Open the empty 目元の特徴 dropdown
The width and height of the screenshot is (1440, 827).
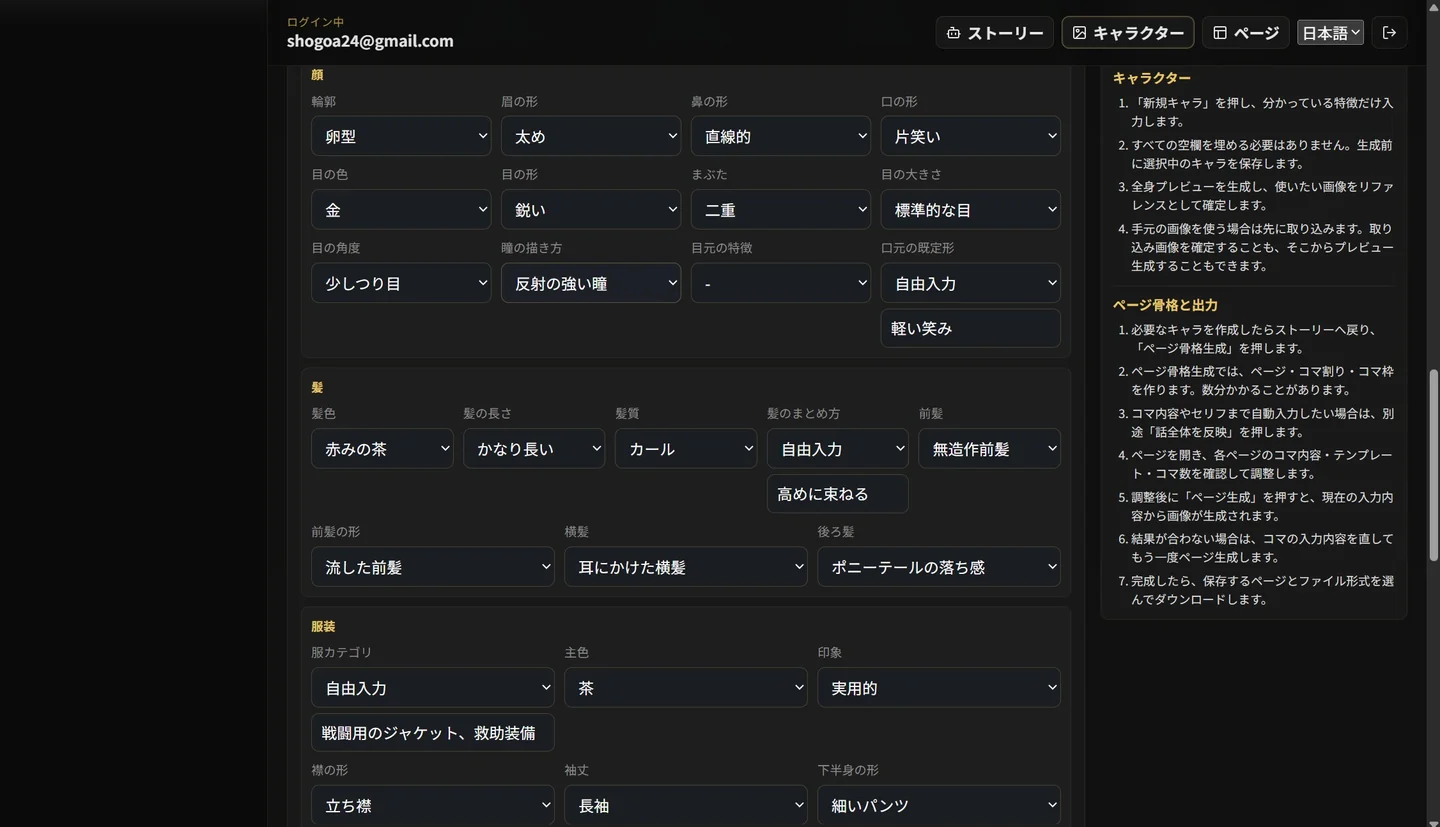point(781,283)
